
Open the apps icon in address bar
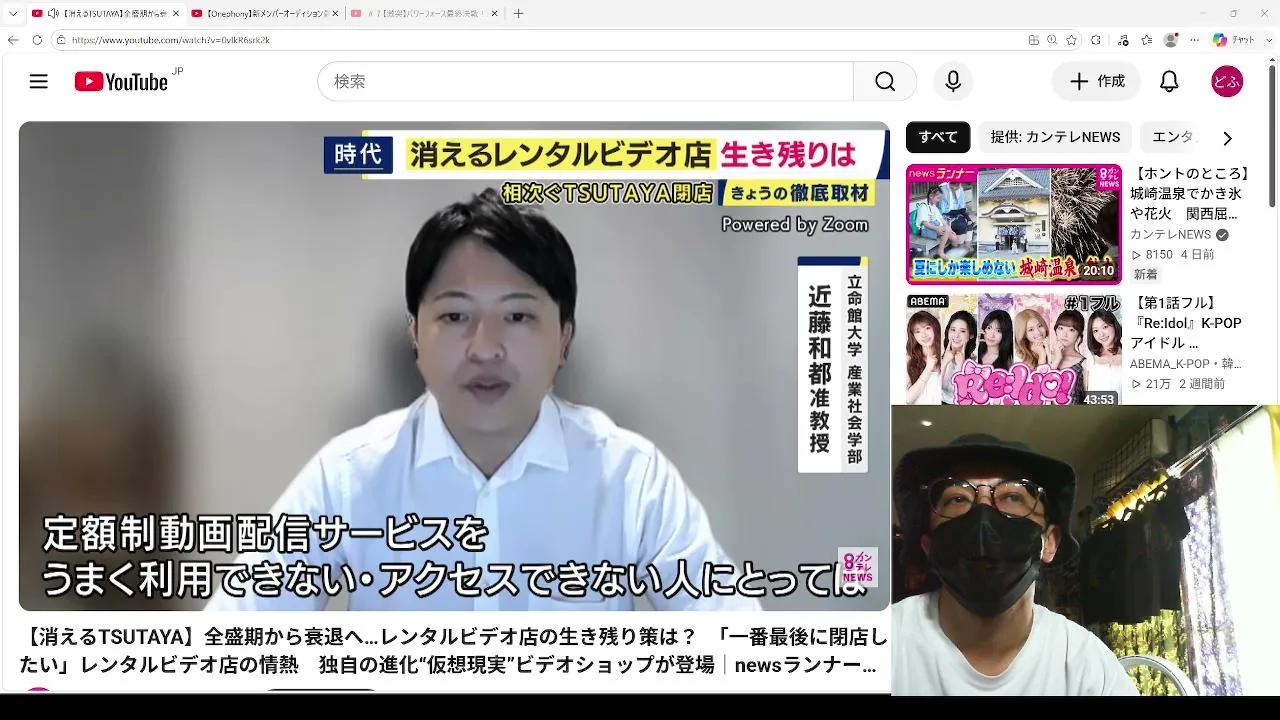tap(1034, 40)
